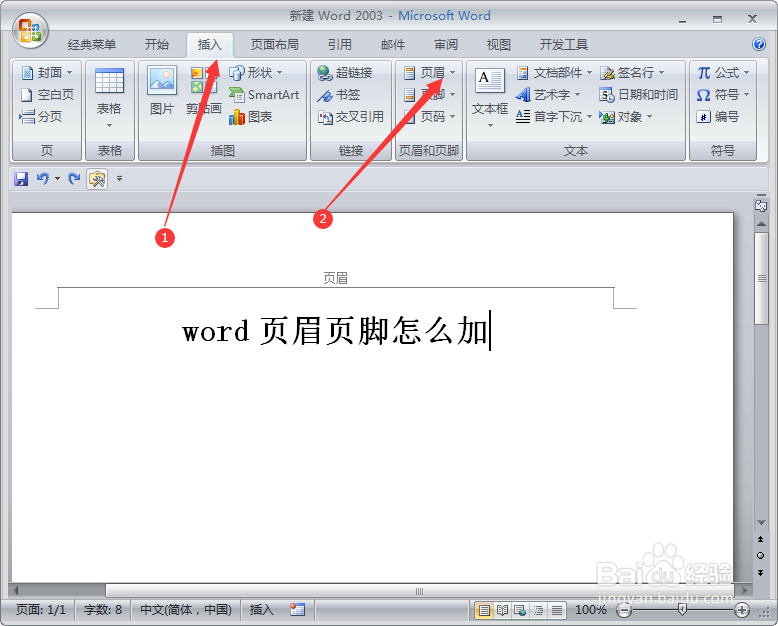
Task: Click Select Browse Object circle button
Action: [x=760, y=556]
